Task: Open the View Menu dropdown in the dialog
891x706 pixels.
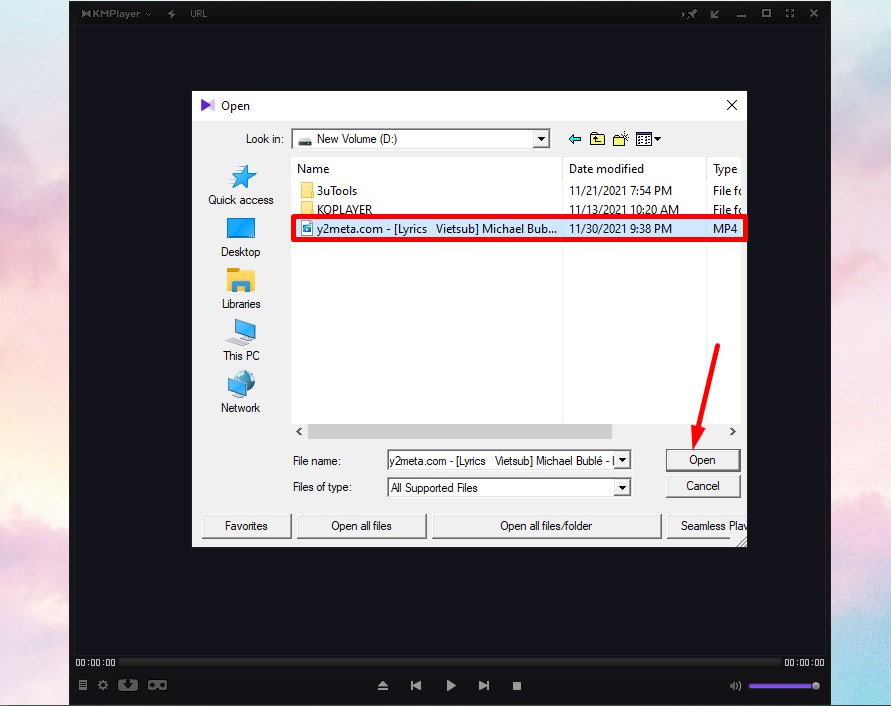Action: [x=643, y=139]
